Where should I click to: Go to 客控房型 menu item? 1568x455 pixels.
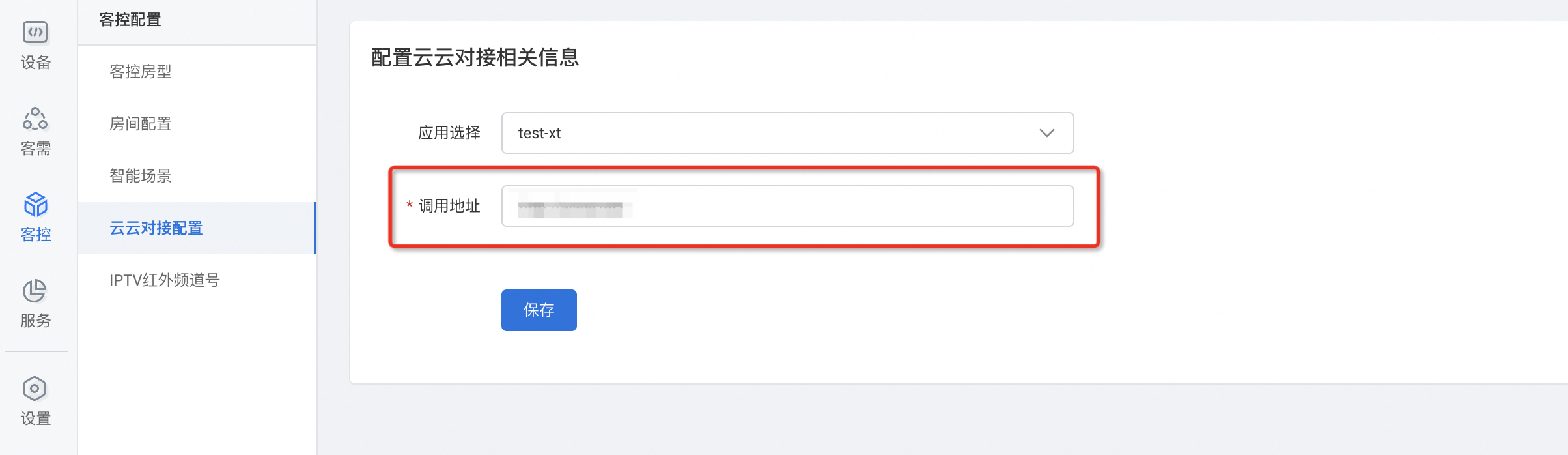141,72
